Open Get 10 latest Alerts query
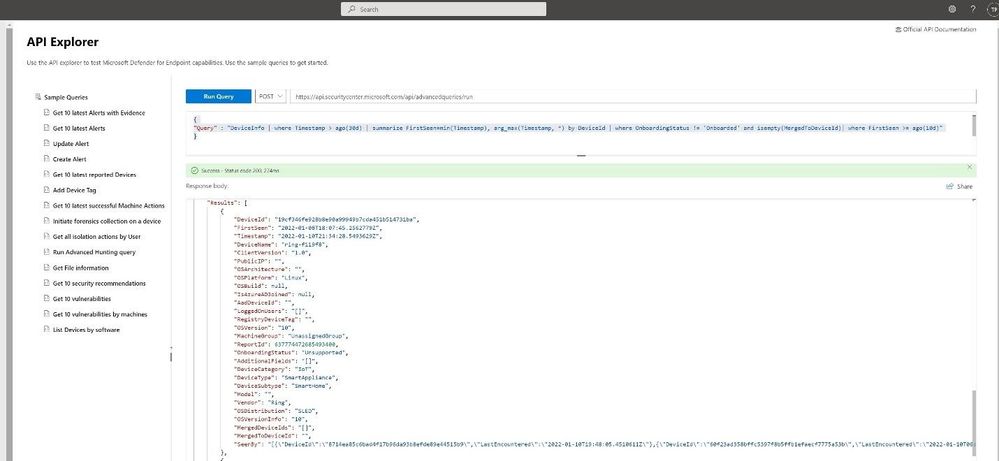Screen dimensions: 999x461 pos(79,128)
